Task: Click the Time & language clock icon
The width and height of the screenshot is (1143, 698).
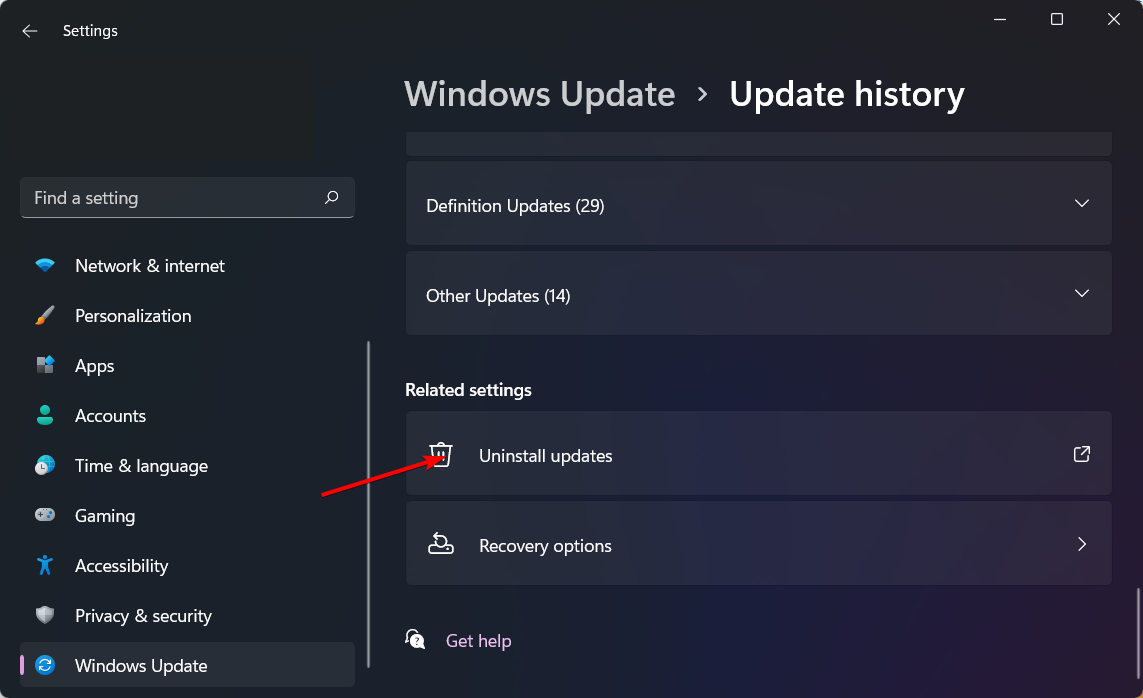Action: [45, 466]
